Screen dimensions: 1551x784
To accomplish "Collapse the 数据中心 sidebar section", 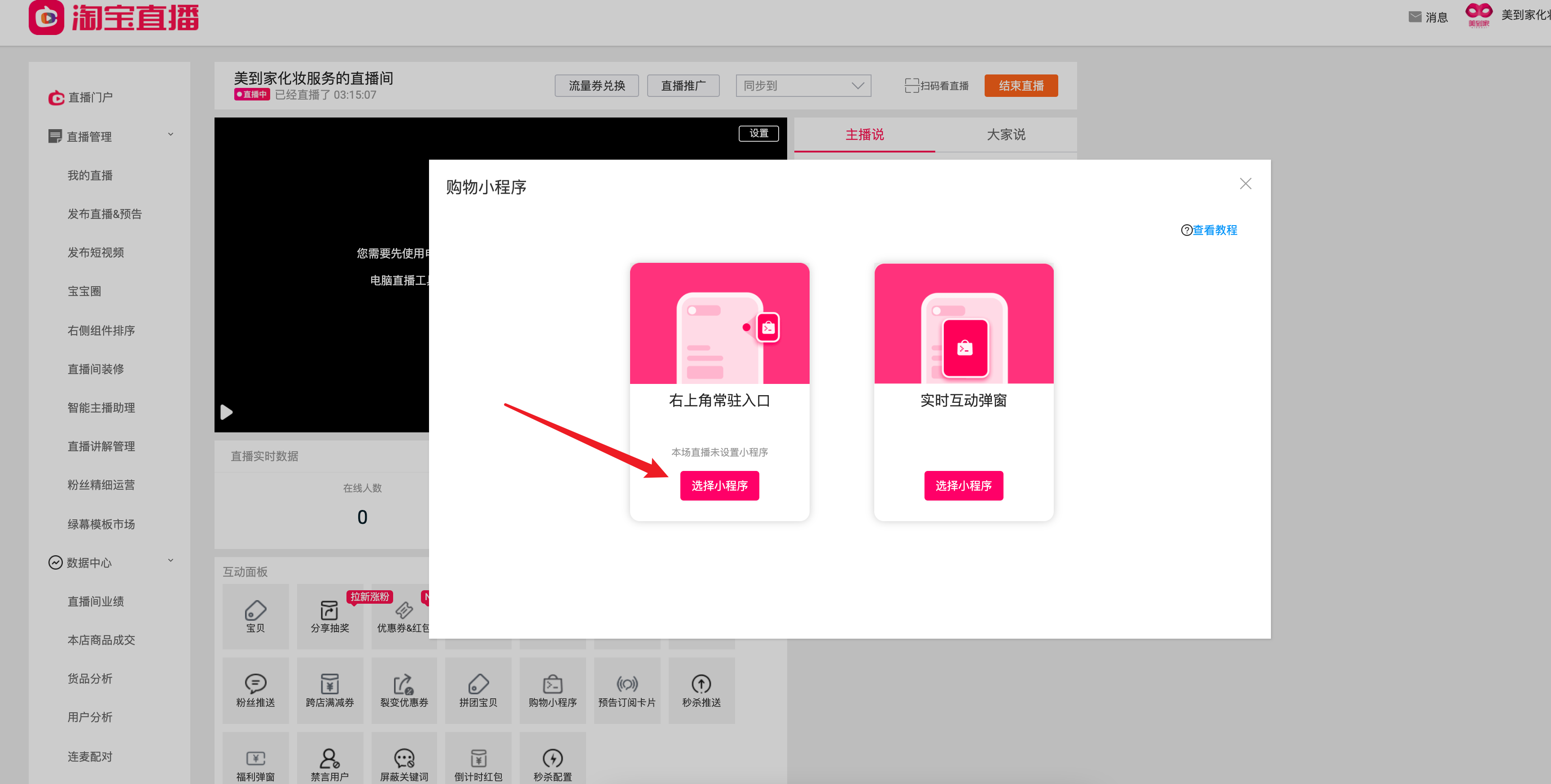I will (x=171, y=561).
